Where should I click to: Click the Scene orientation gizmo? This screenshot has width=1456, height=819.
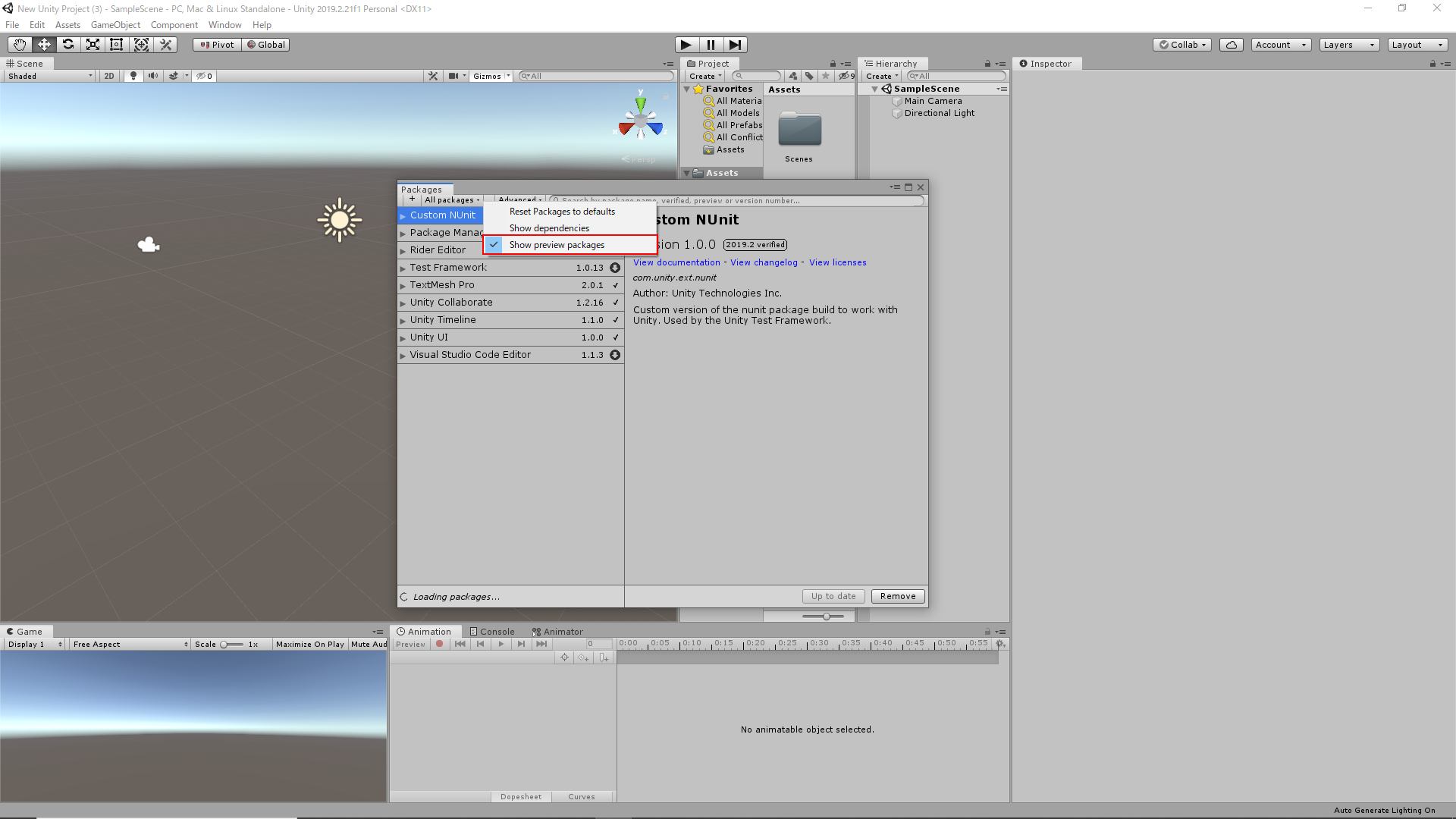pyautogui.click(x=641, y=119)
